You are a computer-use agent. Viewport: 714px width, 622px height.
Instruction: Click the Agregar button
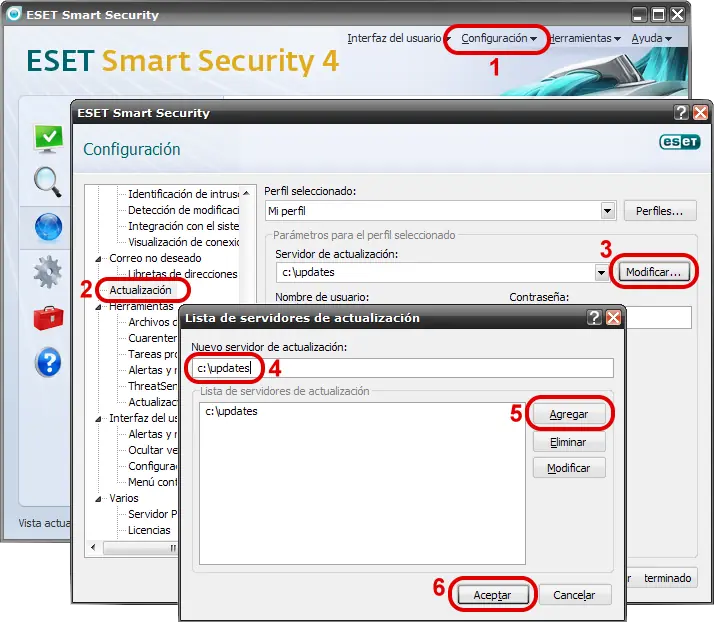click(569, 414)
